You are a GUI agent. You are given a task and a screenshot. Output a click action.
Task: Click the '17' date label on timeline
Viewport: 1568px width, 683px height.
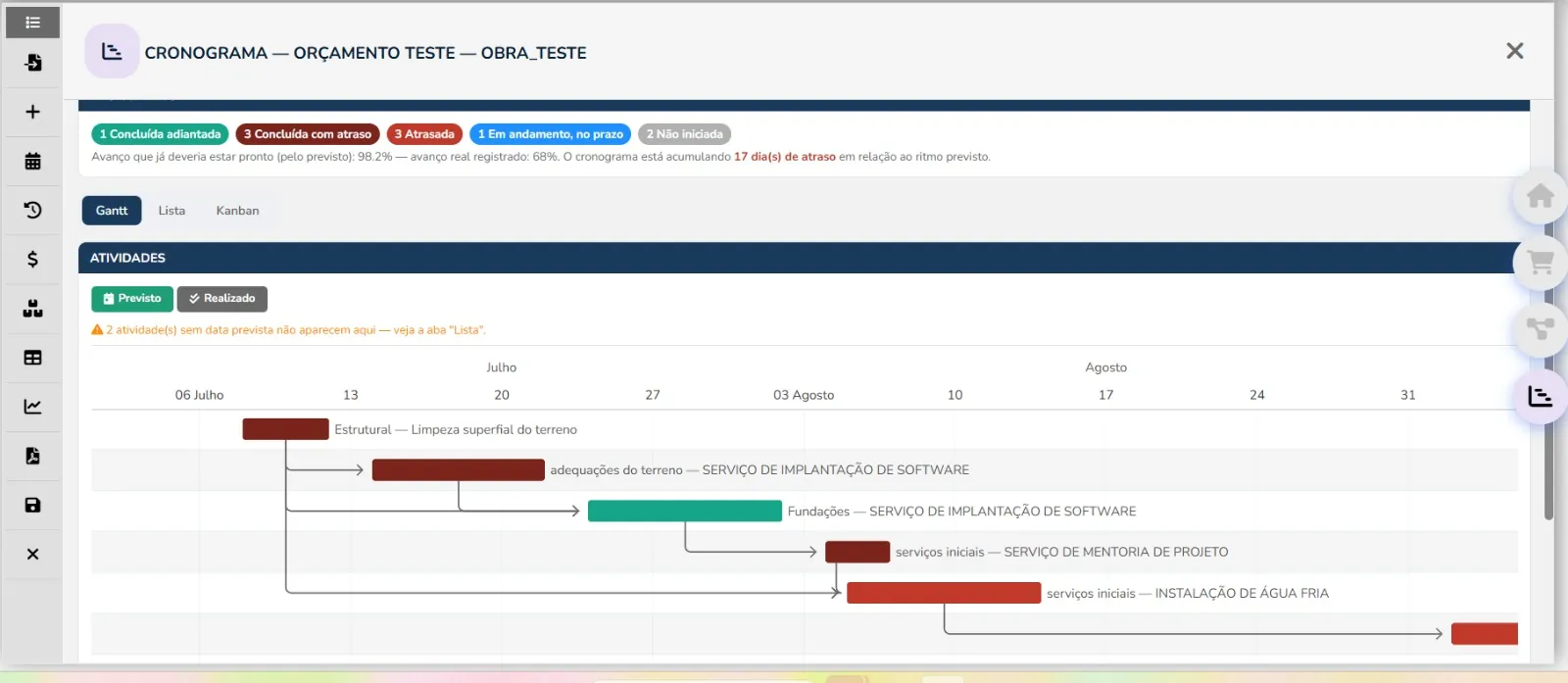click(x=1106, y=395)
